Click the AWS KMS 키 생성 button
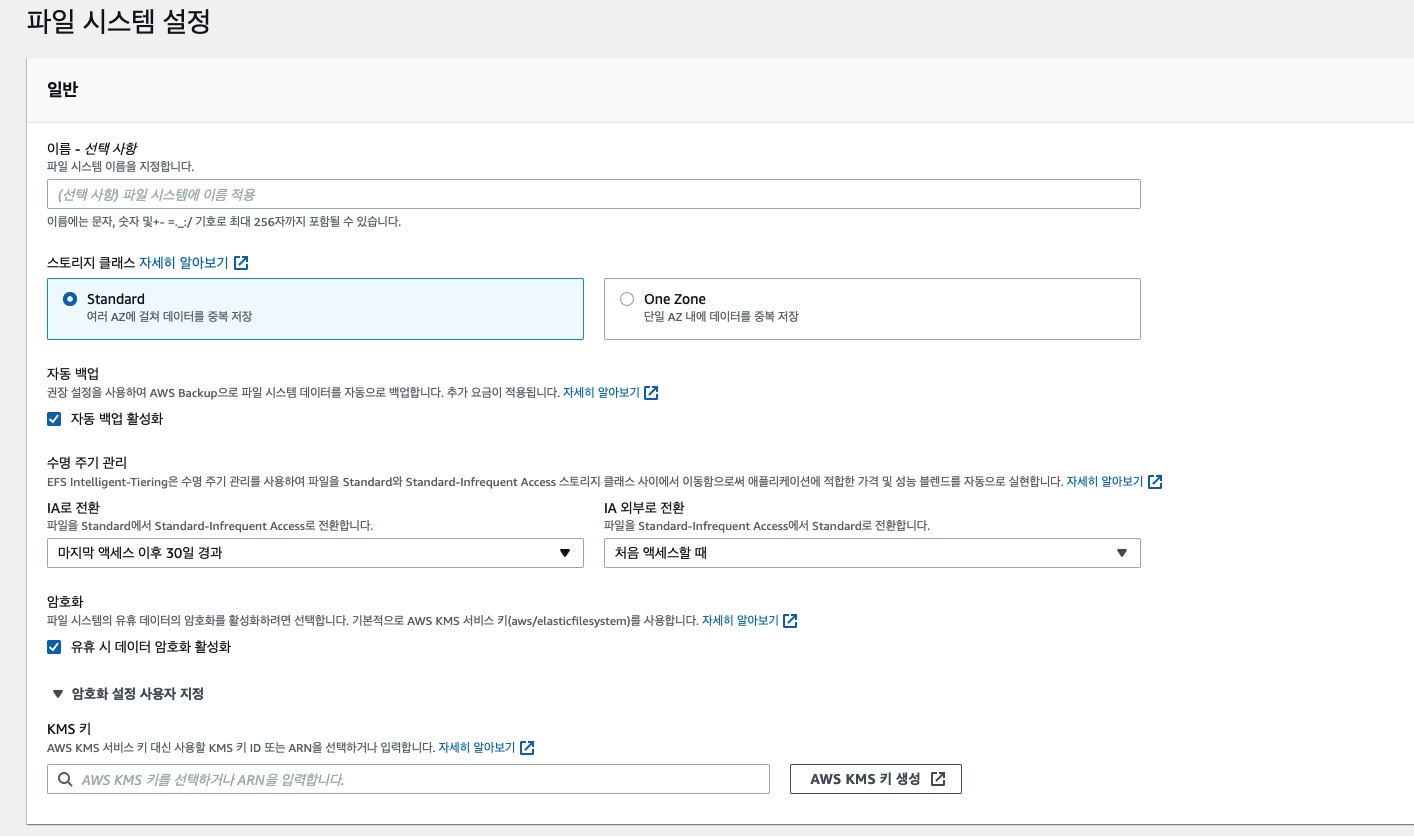This screenshot has width=1414, height=836. point(876,779)
